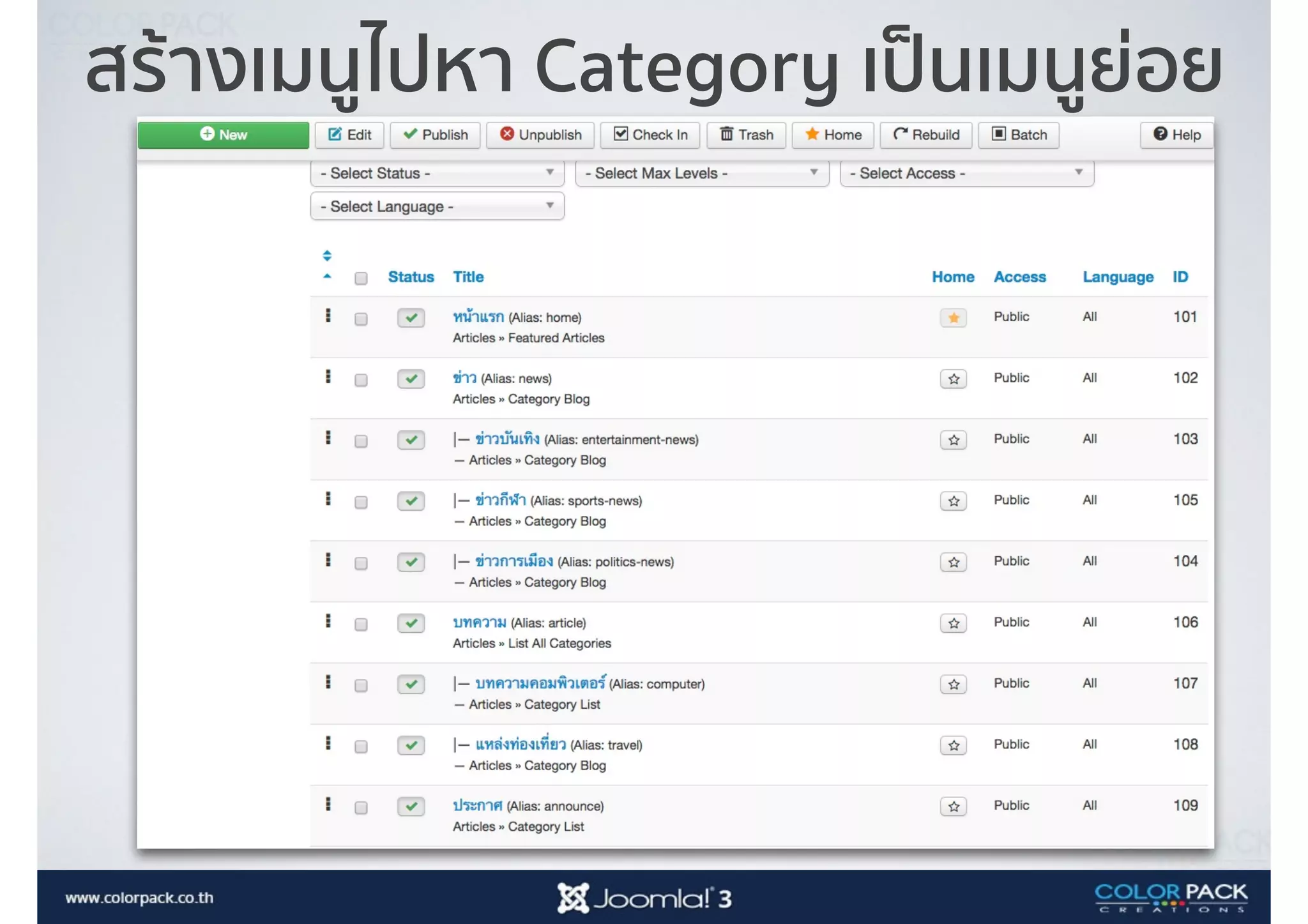Click the ordering sort arrows icon
The height and width of the screenshot is (924, 1308).
coord(327,256)
